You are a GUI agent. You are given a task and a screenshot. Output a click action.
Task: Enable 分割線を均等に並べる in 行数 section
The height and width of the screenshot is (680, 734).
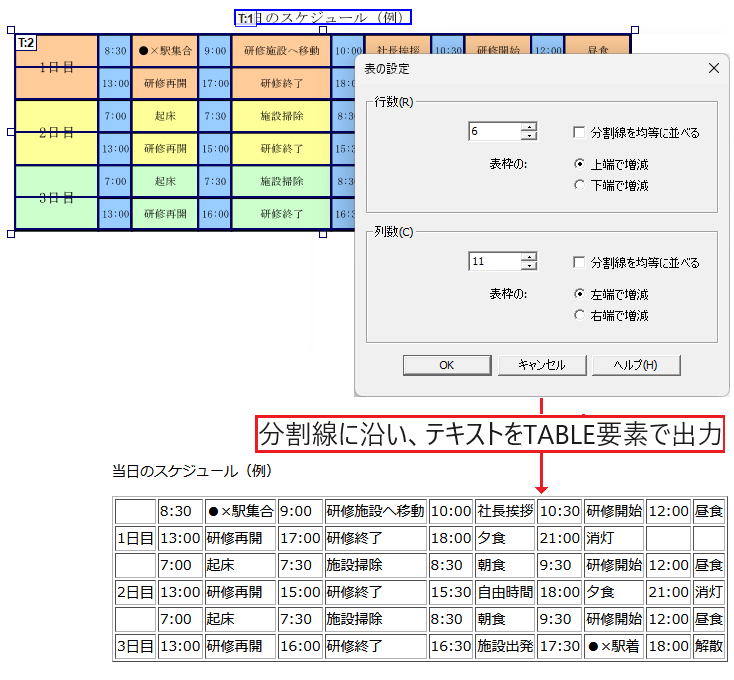[580, 132]
